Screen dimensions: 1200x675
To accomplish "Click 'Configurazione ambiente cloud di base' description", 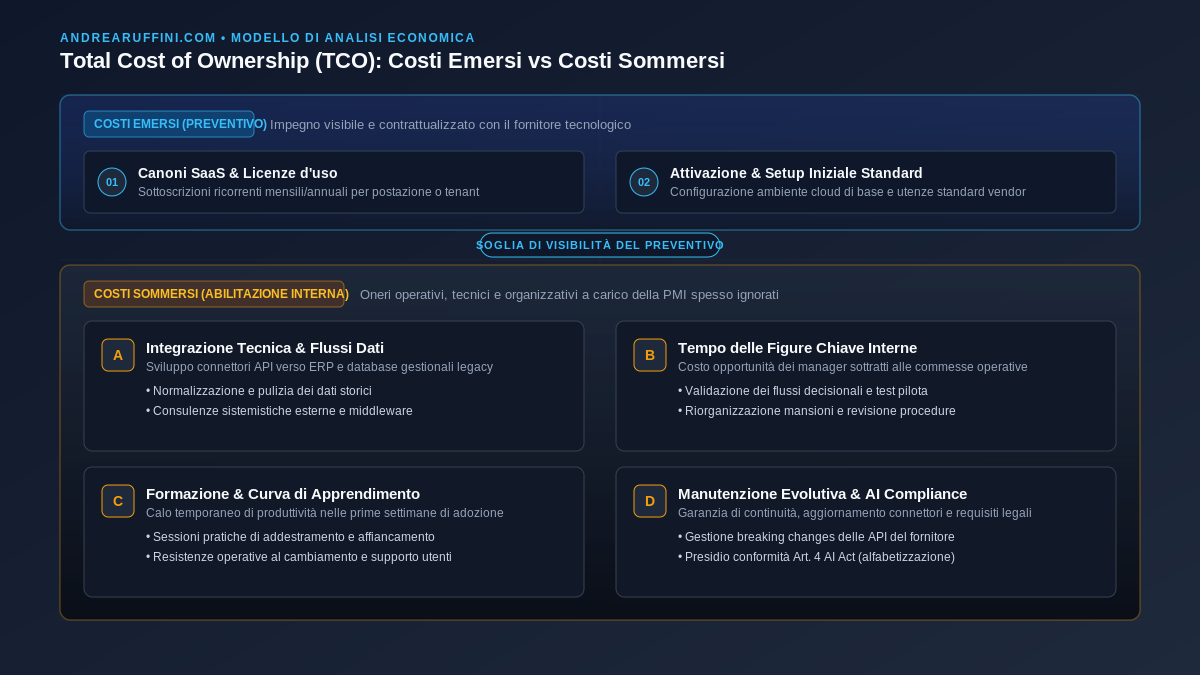I will (x=848, y=192).
